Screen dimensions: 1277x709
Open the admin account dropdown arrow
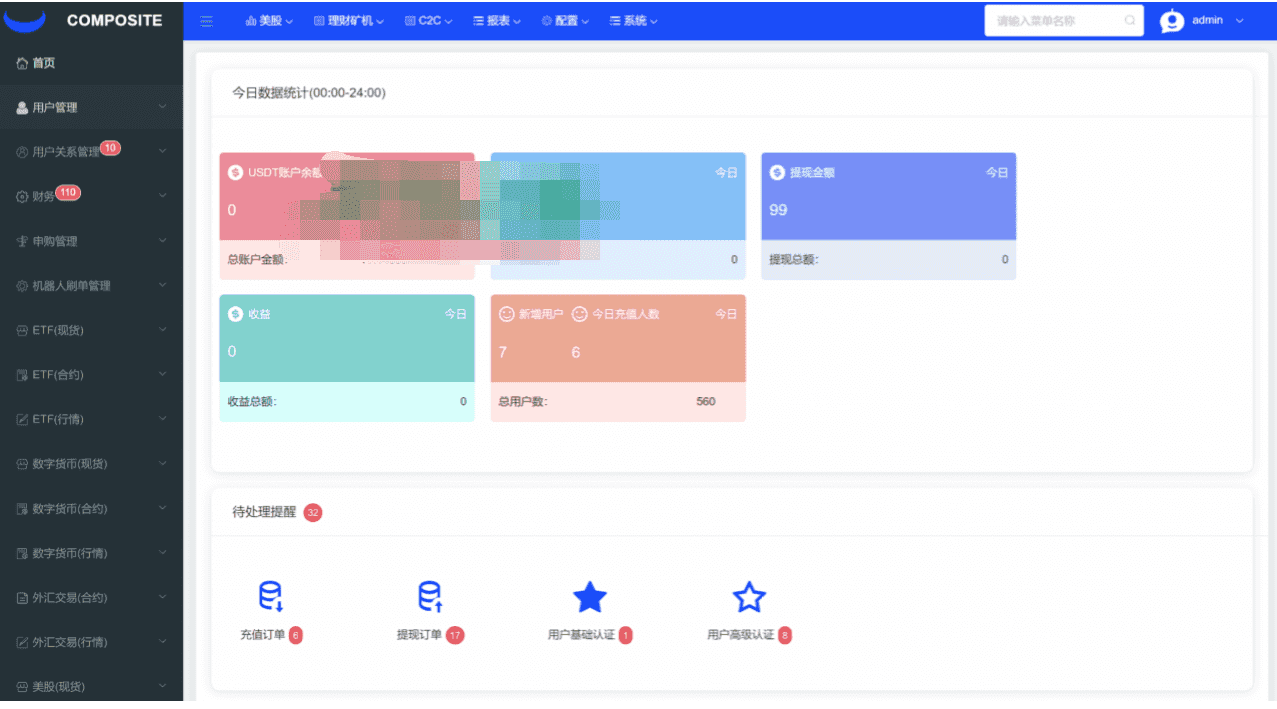click(x=1240, y=21)
